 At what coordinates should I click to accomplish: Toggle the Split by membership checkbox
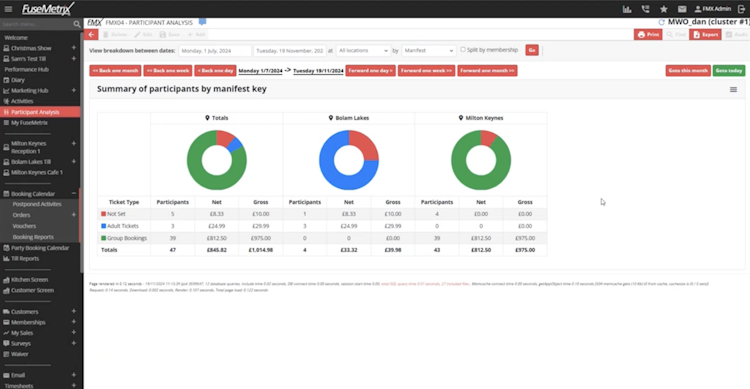[x=463, y=50]
